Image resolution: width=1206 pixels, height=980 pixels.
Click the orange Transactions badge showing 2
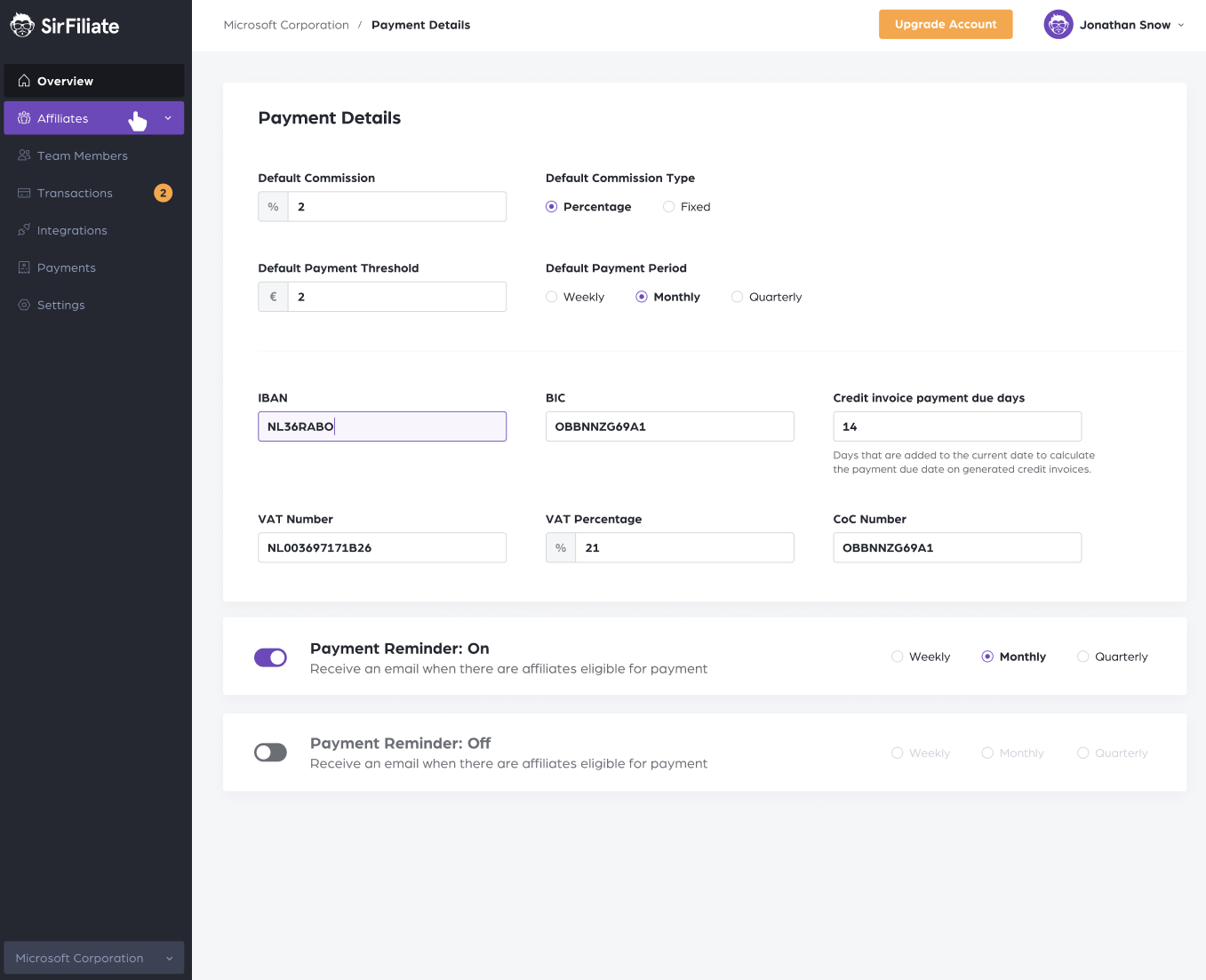coord(163,193)
